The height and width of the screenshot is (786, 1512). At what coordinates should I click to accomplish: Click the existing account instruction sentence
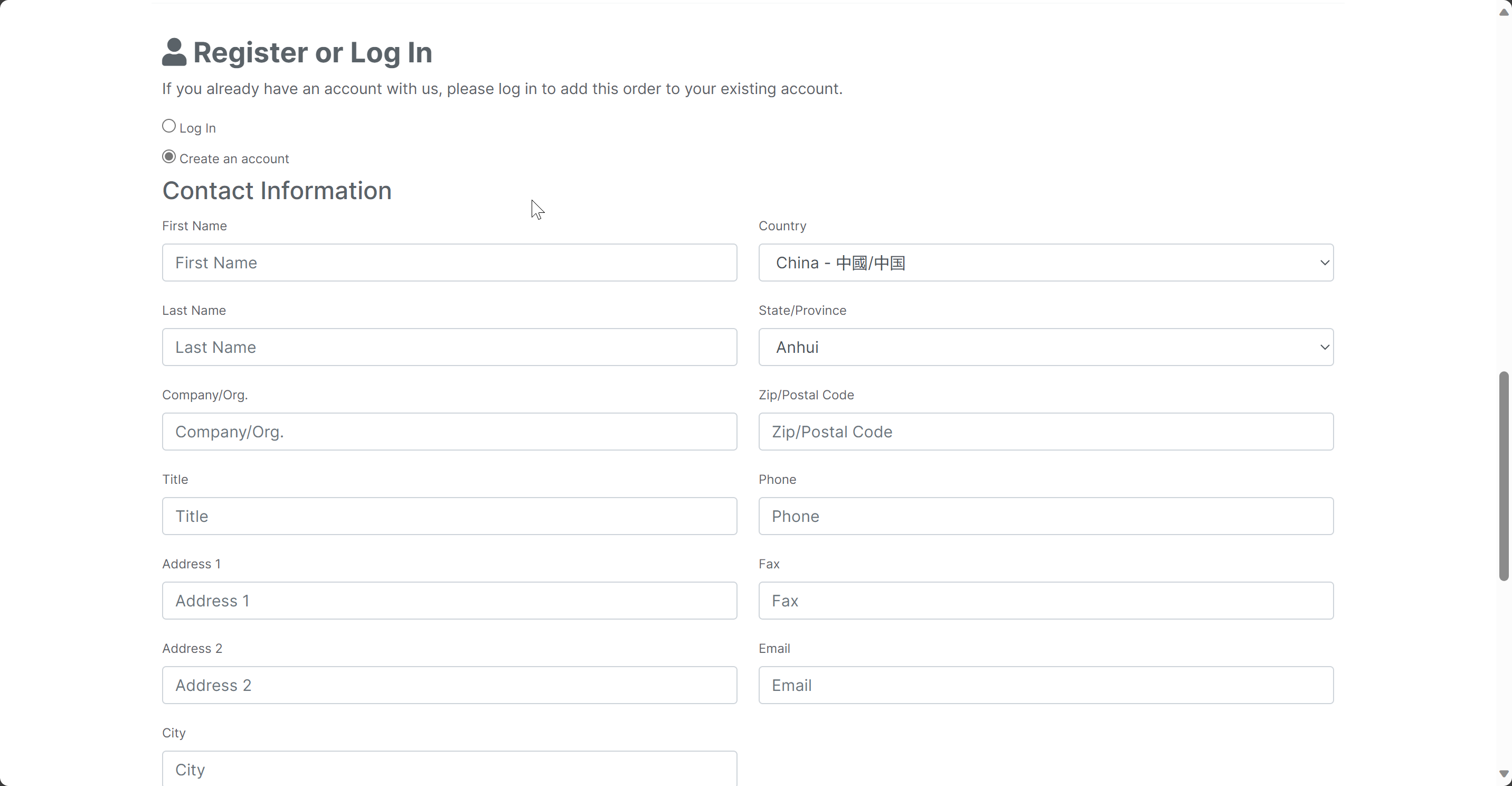(x=503, y=89)
